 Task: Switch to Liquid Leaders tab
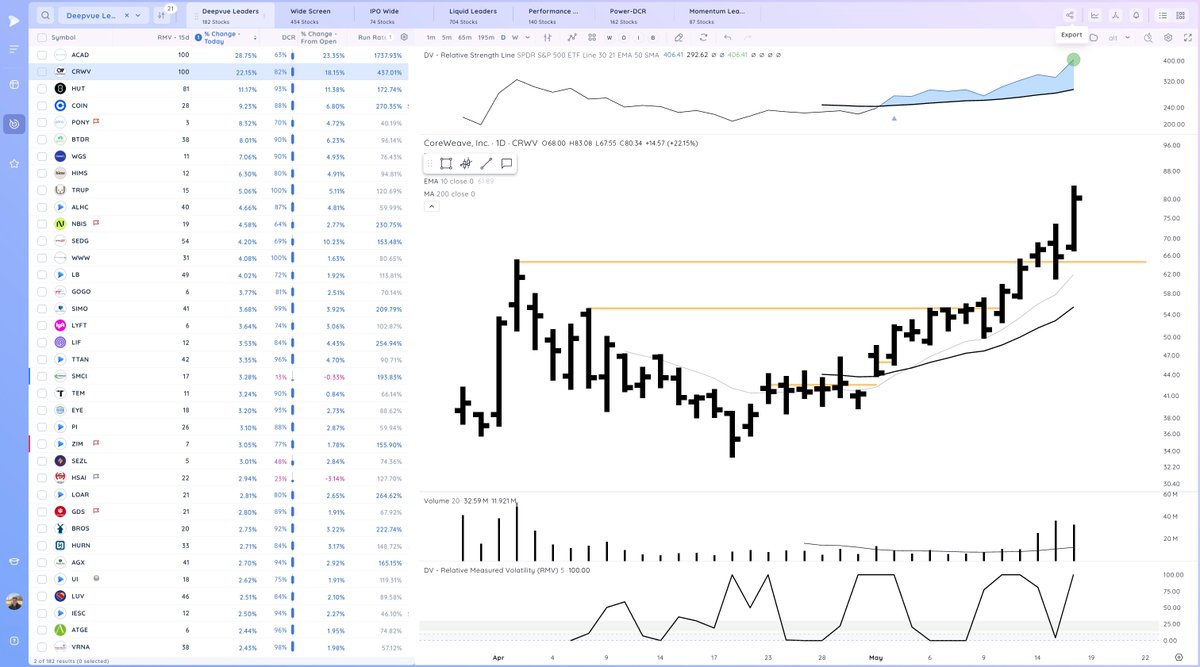pos(473,15)
